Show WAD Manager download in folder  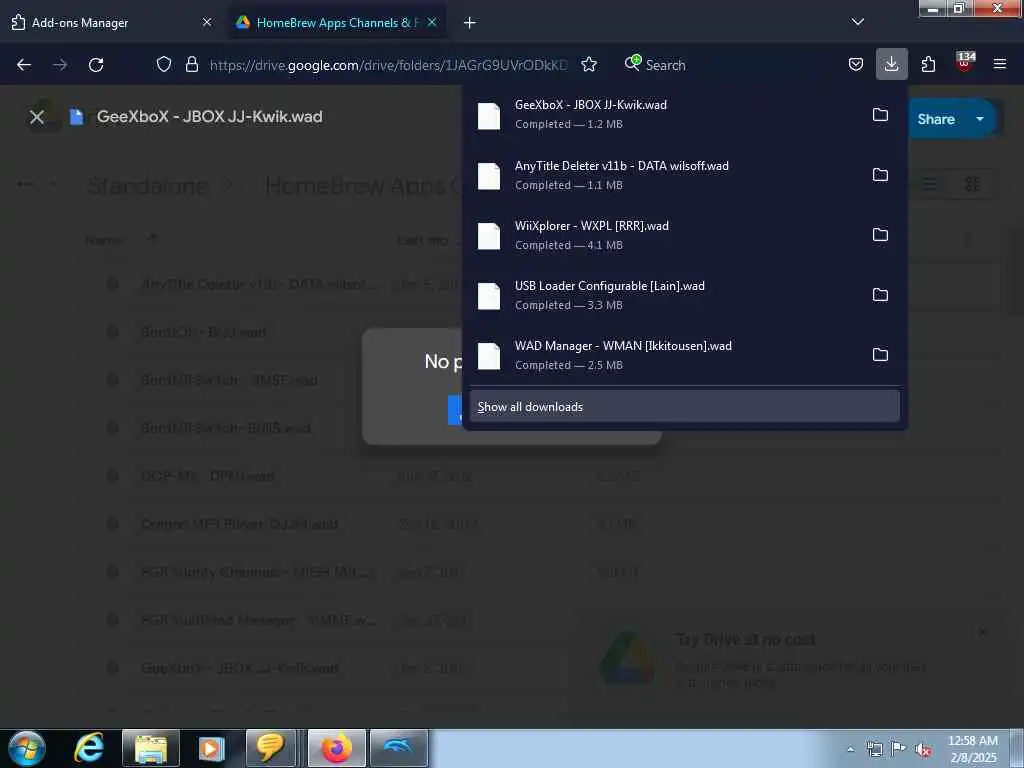(x=880, y=355)
